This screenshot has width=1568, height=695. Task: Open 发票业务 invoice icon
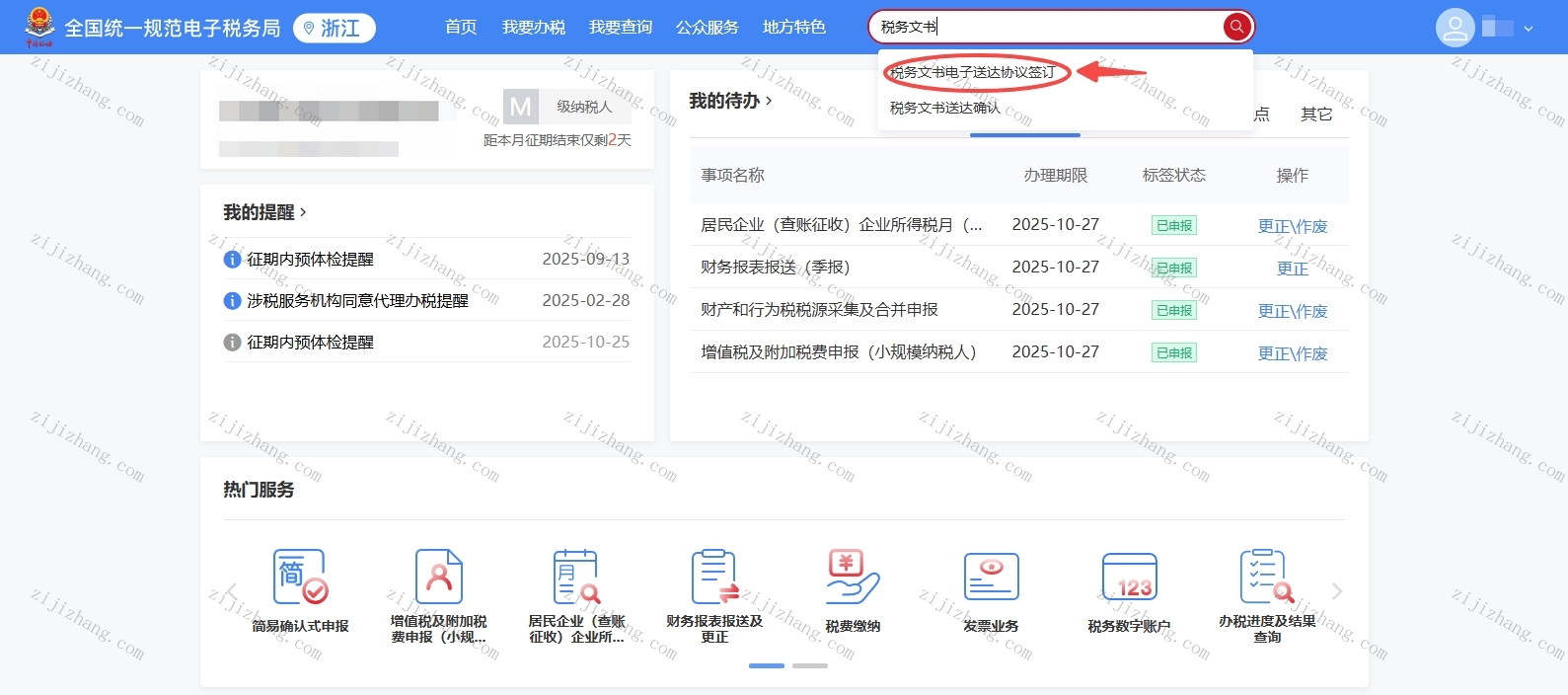(991, 578)
